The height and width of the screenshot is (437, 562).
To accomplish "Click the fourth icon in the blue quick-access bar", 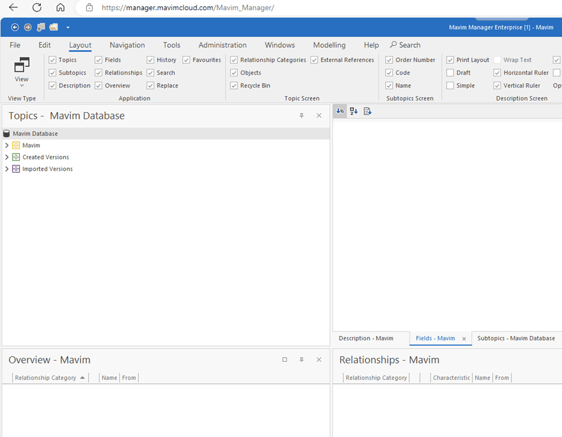I will [x=54, y=27].
